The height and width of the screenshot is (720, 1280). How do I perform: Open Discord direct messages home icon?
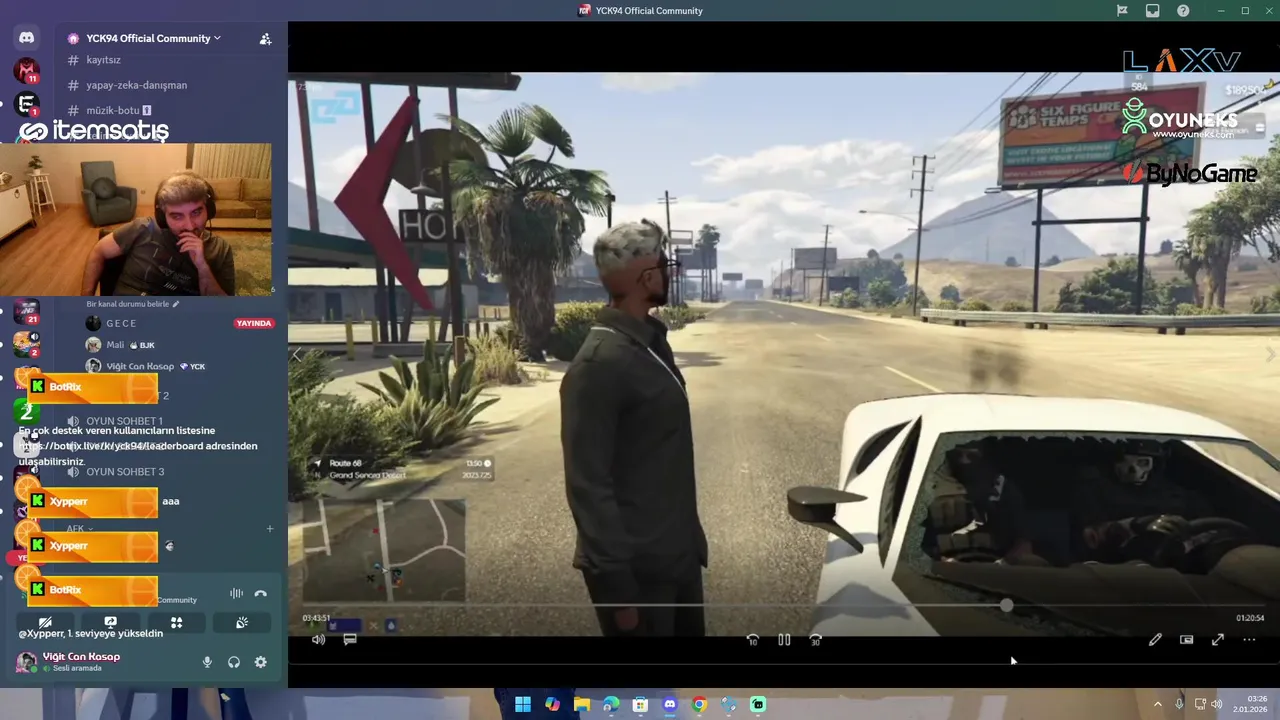coord(26,38)
